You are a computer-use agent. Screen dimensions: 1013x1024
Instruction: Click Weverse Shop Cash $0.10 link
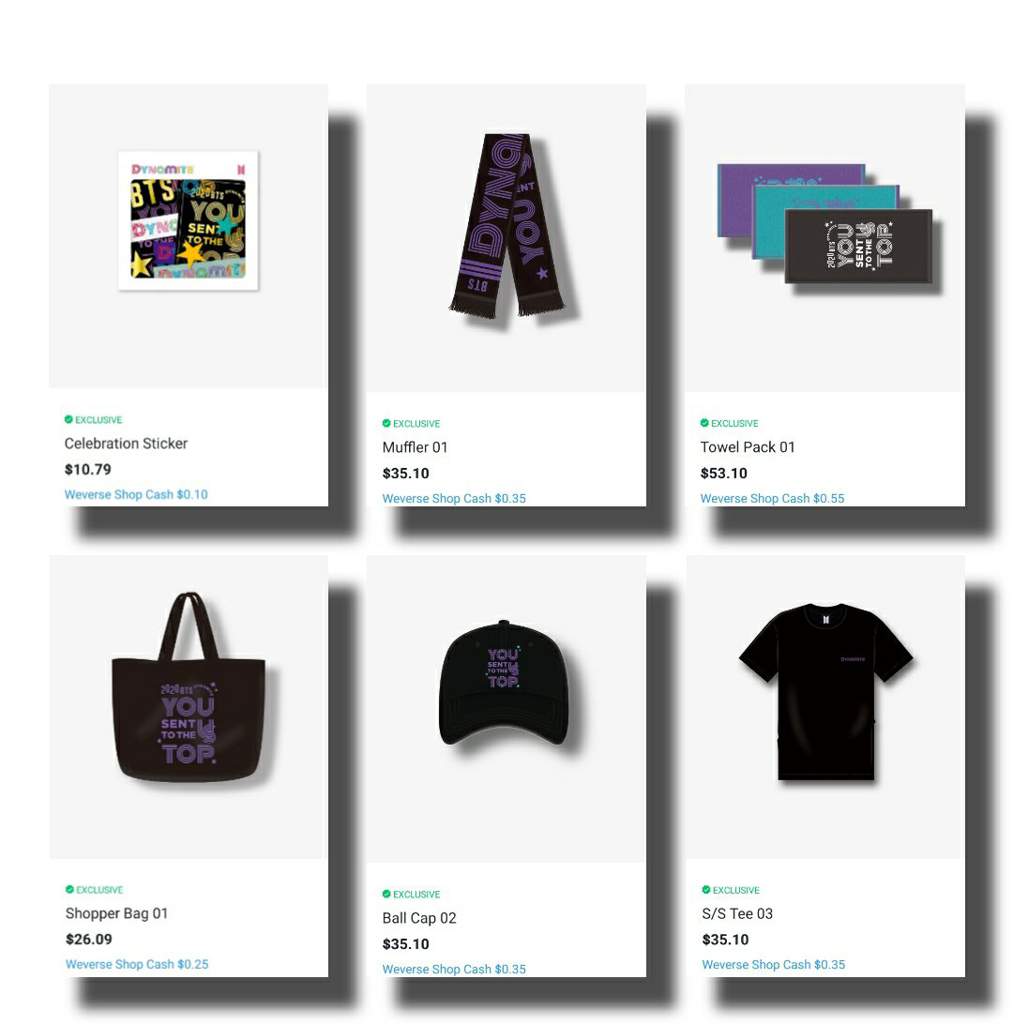[x=136, y=494]
